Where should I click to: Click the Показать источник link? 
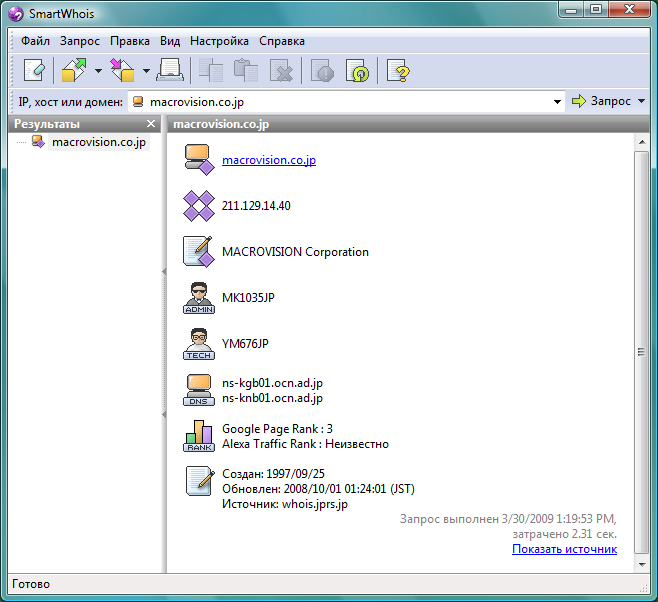564,549
